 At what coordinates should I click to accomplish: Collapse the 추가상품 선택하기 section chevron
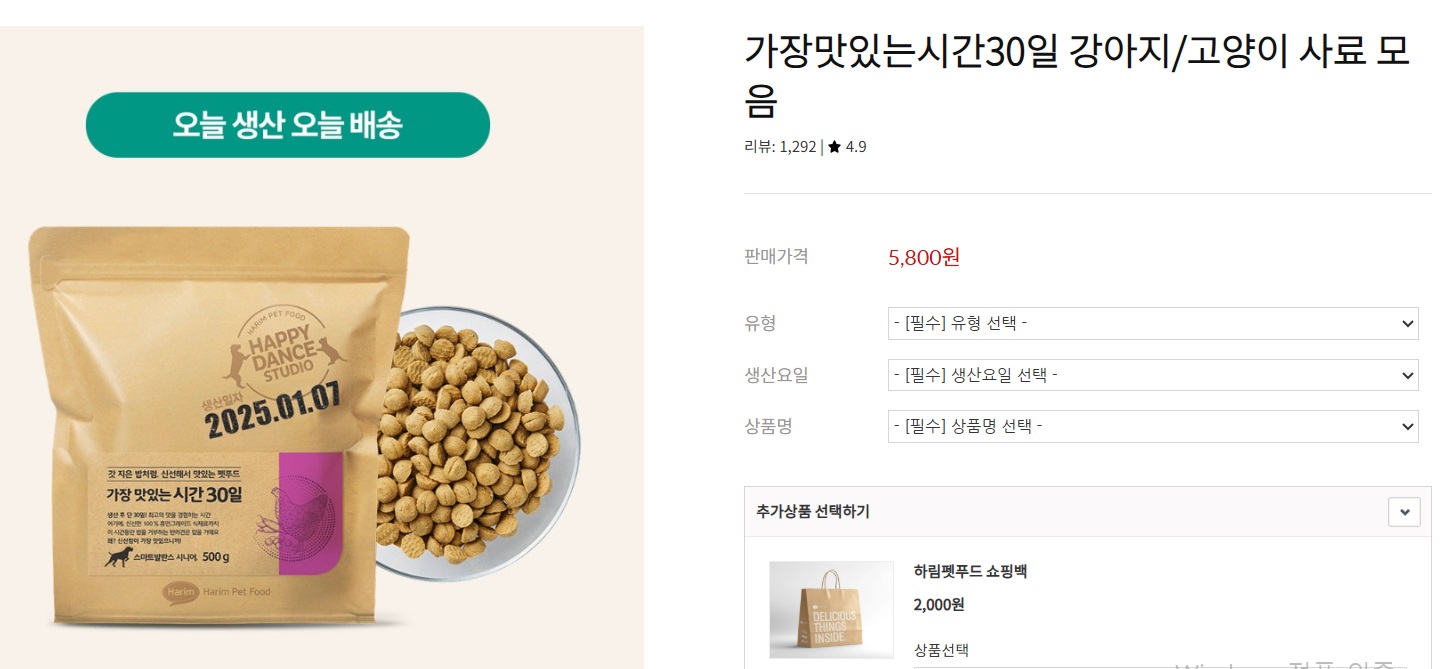click(1404, 511)
